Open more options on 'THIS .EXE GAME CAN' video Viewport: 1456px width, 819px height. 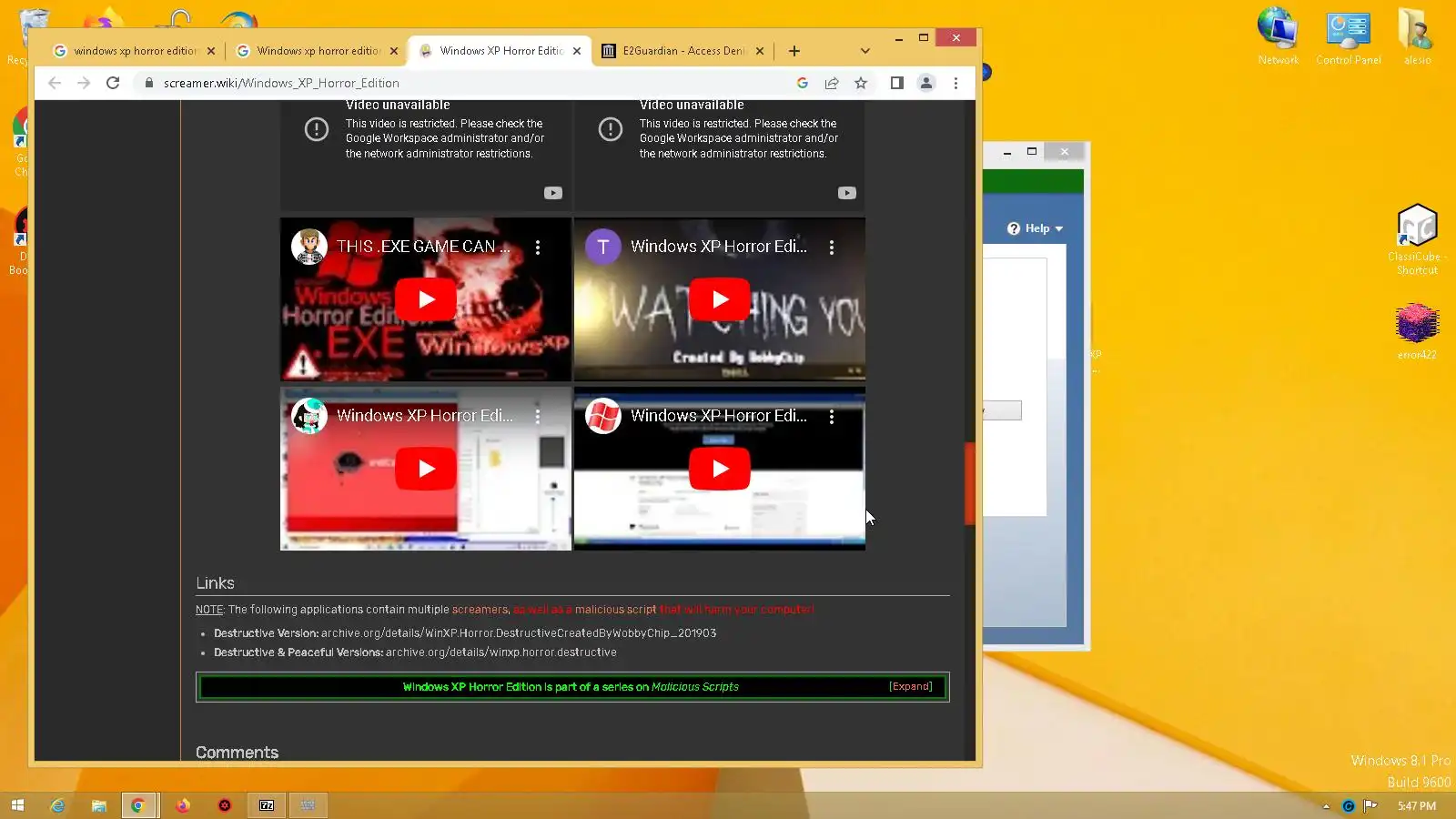pyautogui.click(x=538, y=248)
